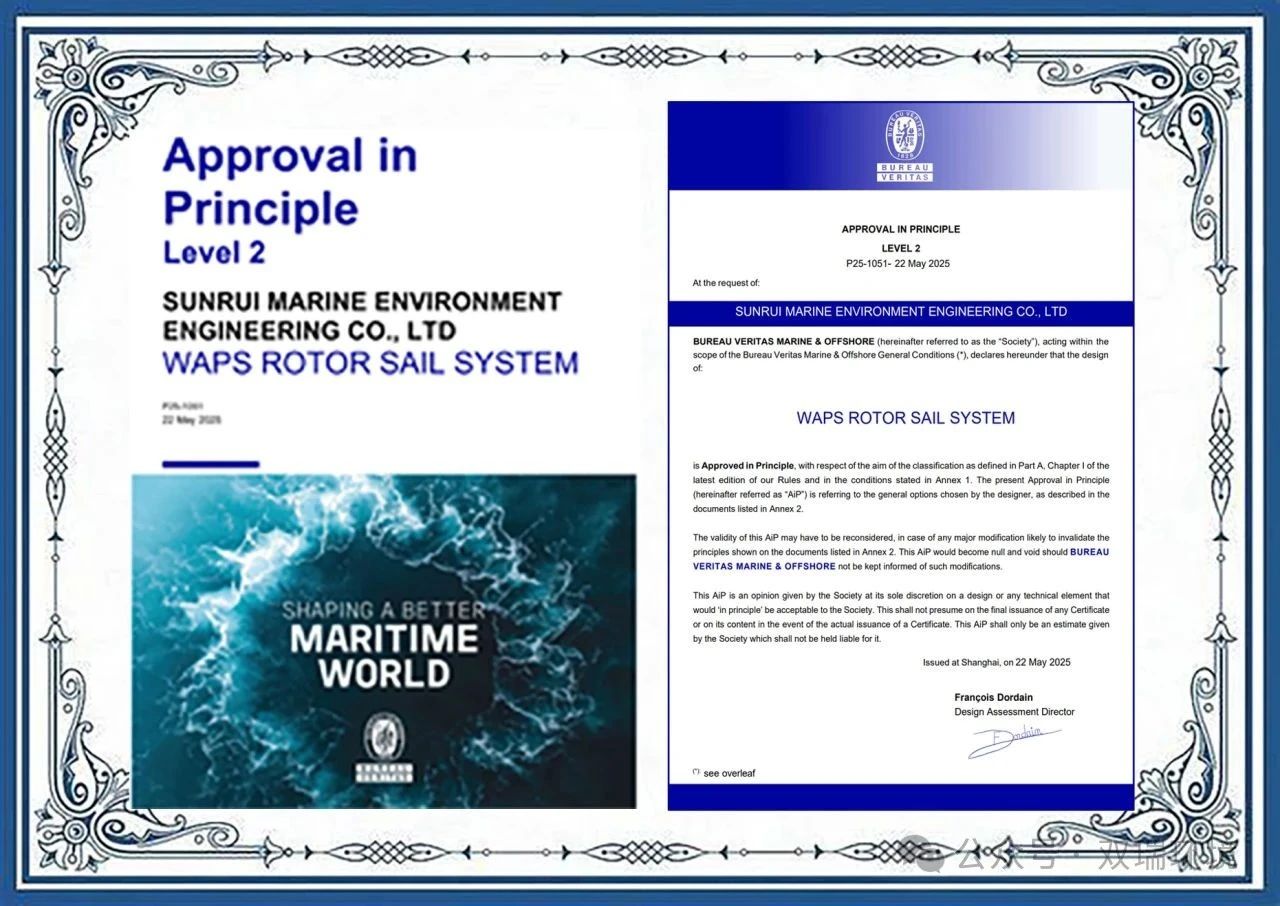
Task: Open the 'Shaping a Better Maritime World' image
Action: 384,640
